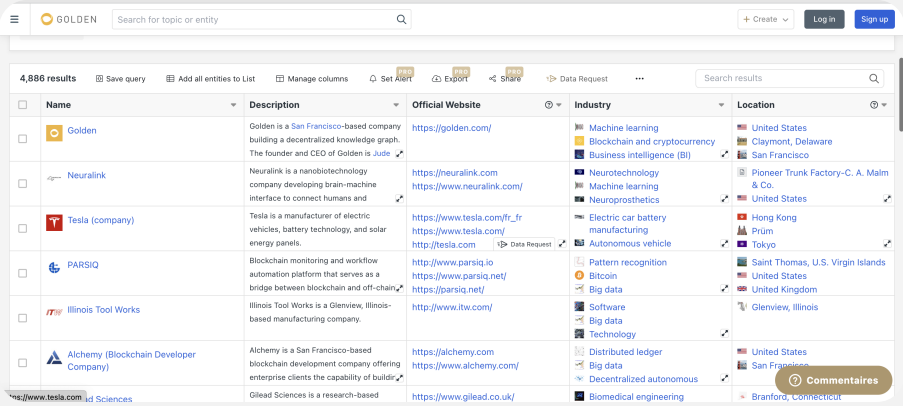The image size is (903, 406).
Task: Click the magnifier icon in topic search
Action: 401,19
